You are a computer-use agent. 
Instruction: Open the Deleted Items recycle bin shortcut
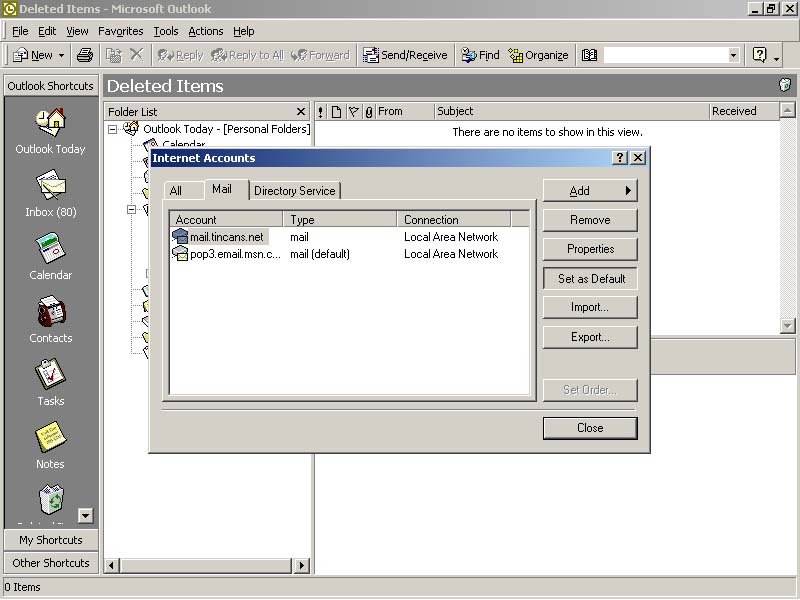tap(51, 499)
